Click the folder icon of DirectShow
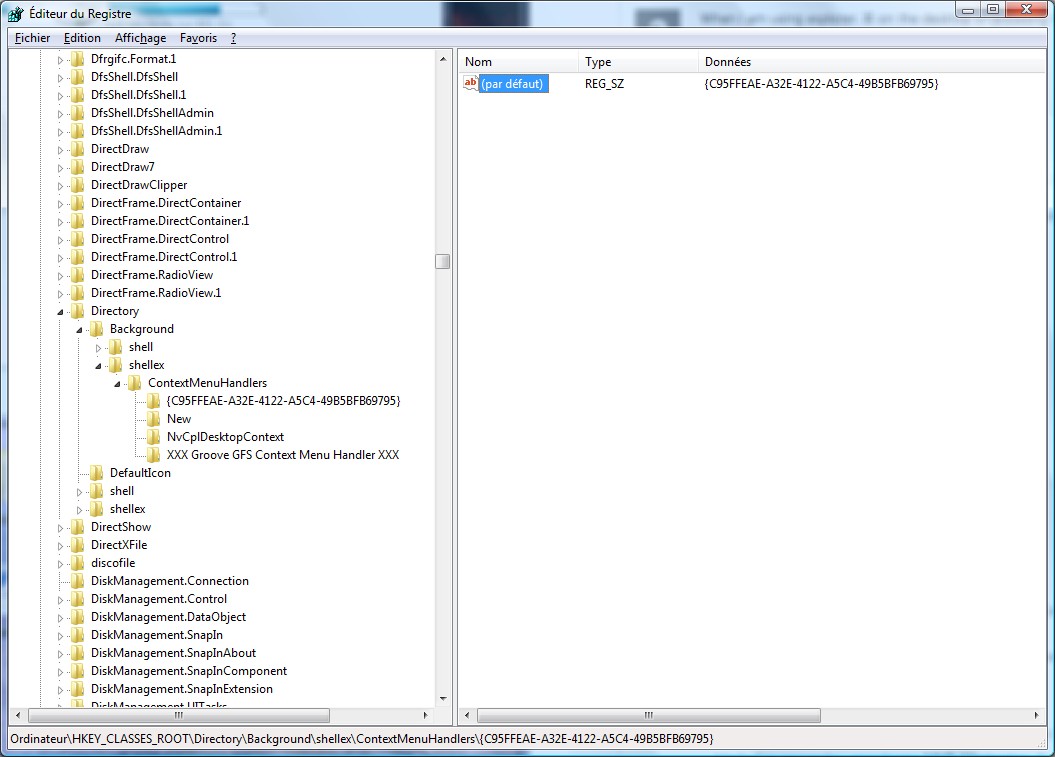Screen dimensions: 1055x757 click(78, 527)
